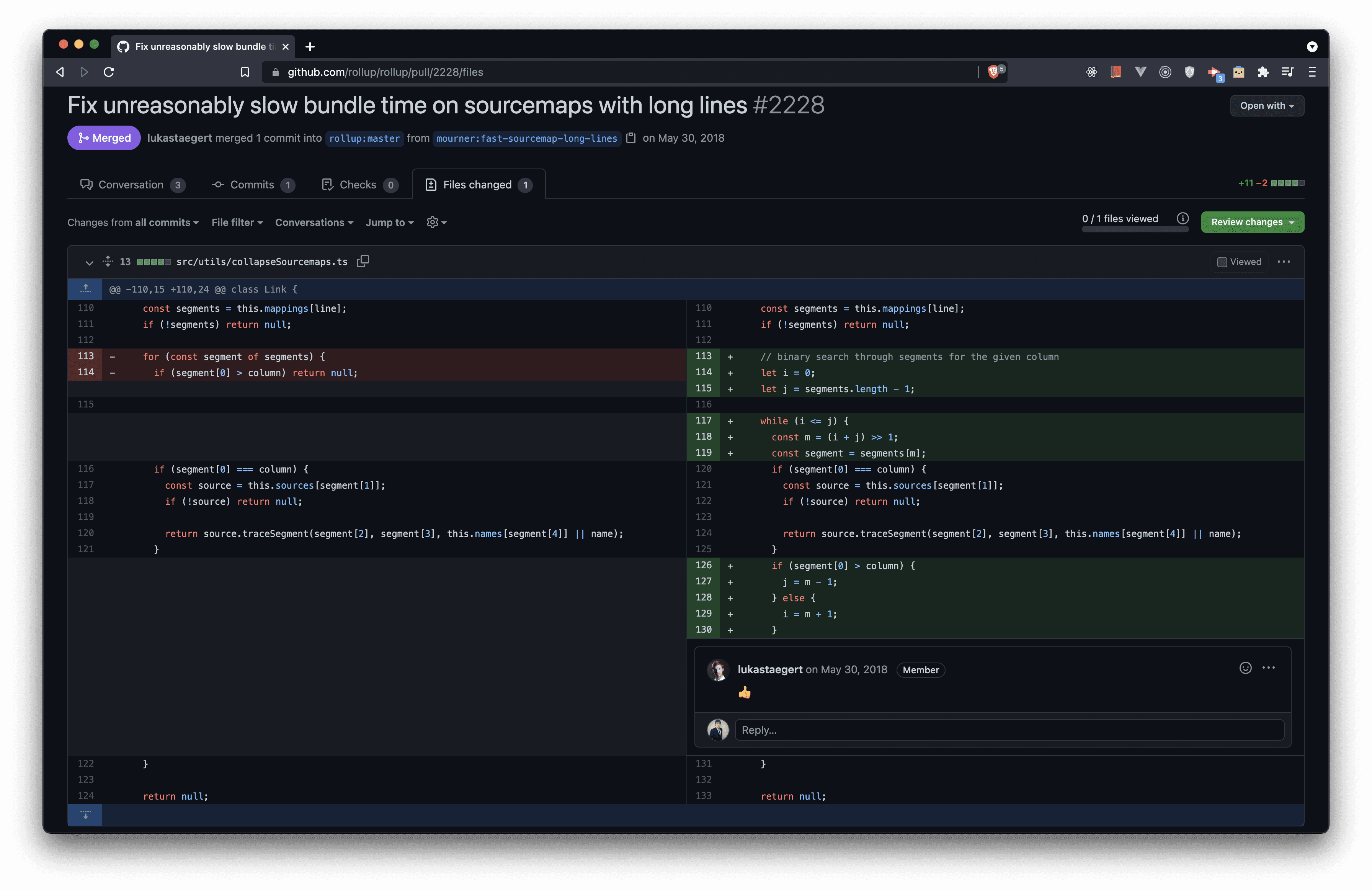
Task: Open file options three-dot menu
Action: (1284, 262)
